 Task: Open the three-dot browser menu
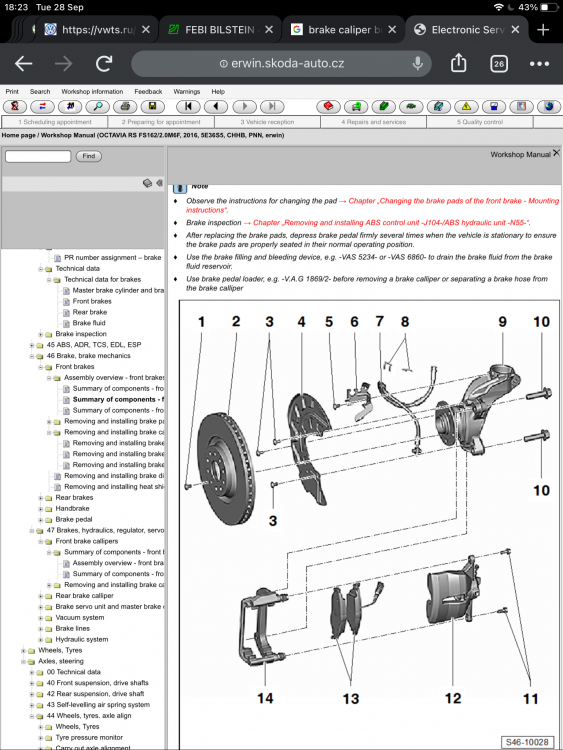point(539,64)
